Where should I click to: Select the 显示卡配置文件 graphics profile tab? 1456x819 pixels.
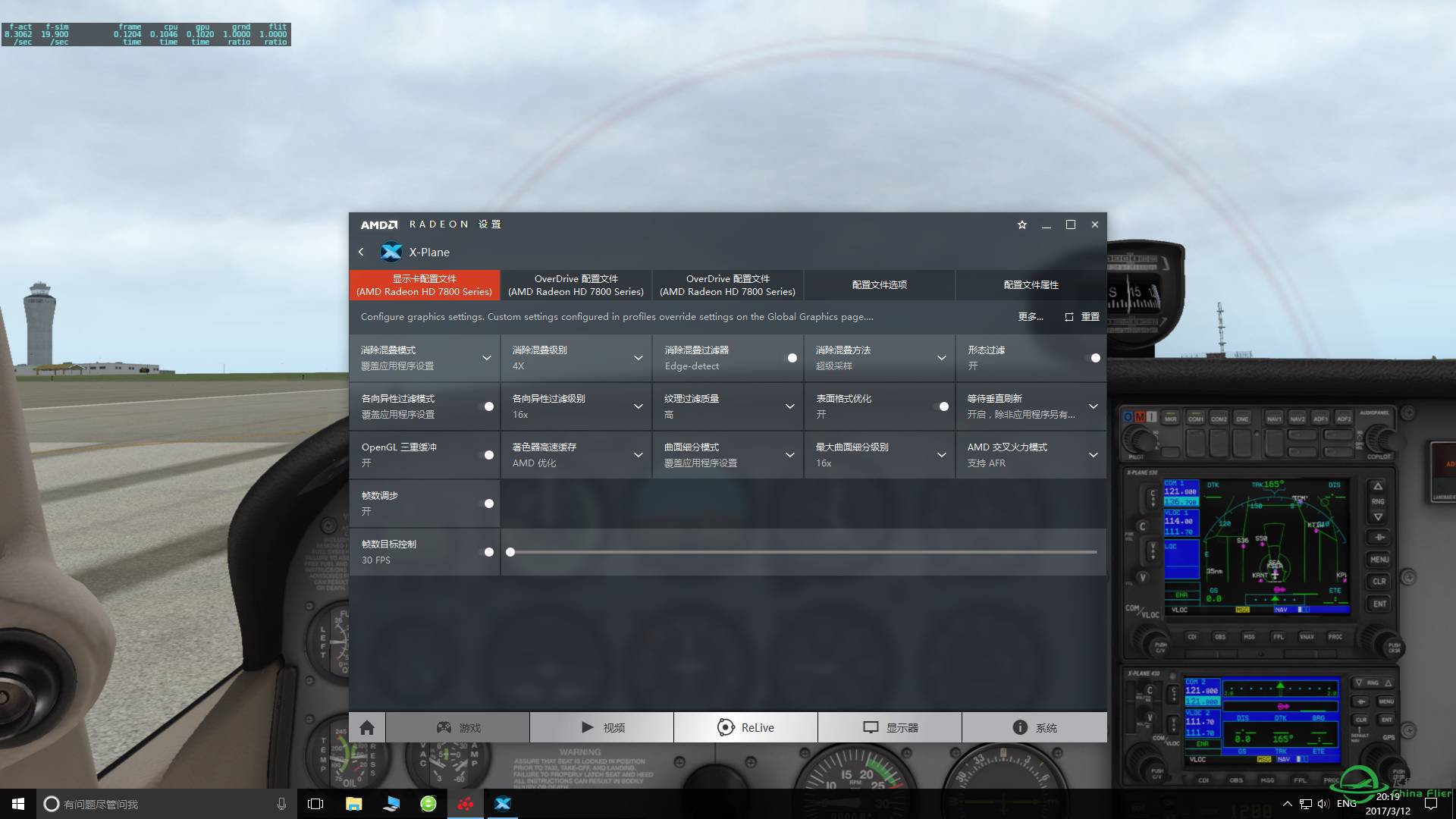425,285
